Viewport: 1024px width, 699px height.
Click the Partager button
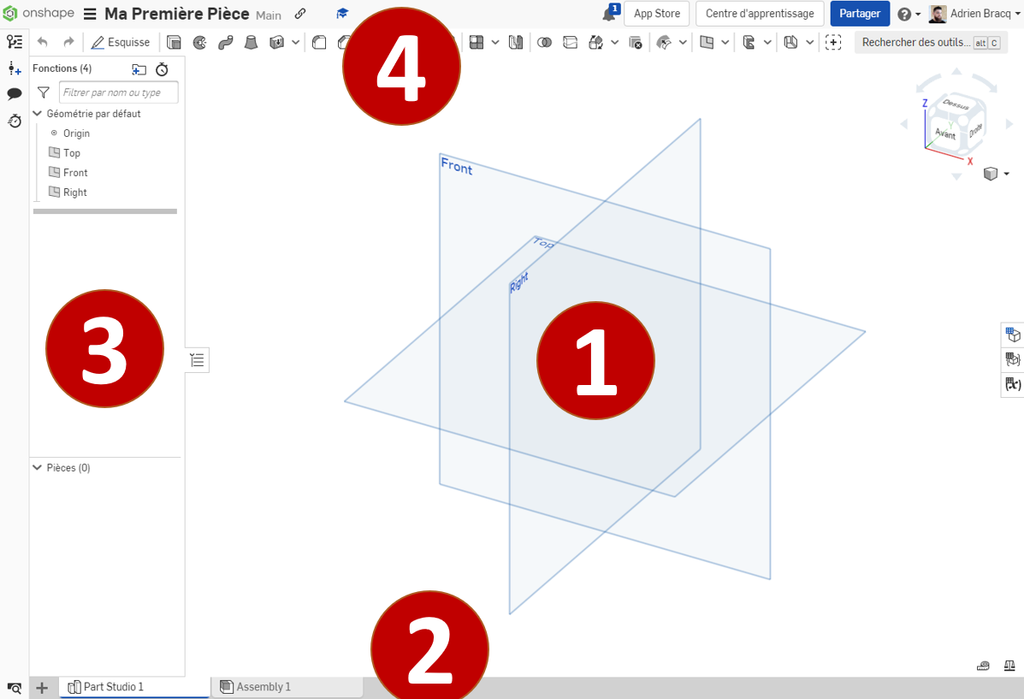tap(859, 14)
